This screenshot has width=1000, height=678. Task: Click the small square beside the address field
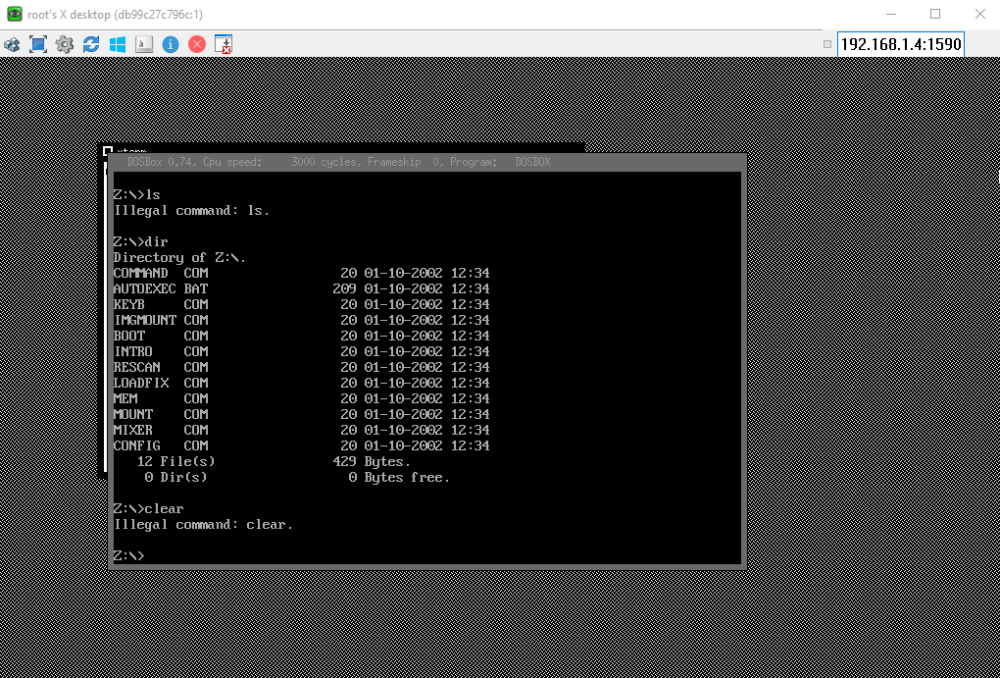tap(827, 44)
